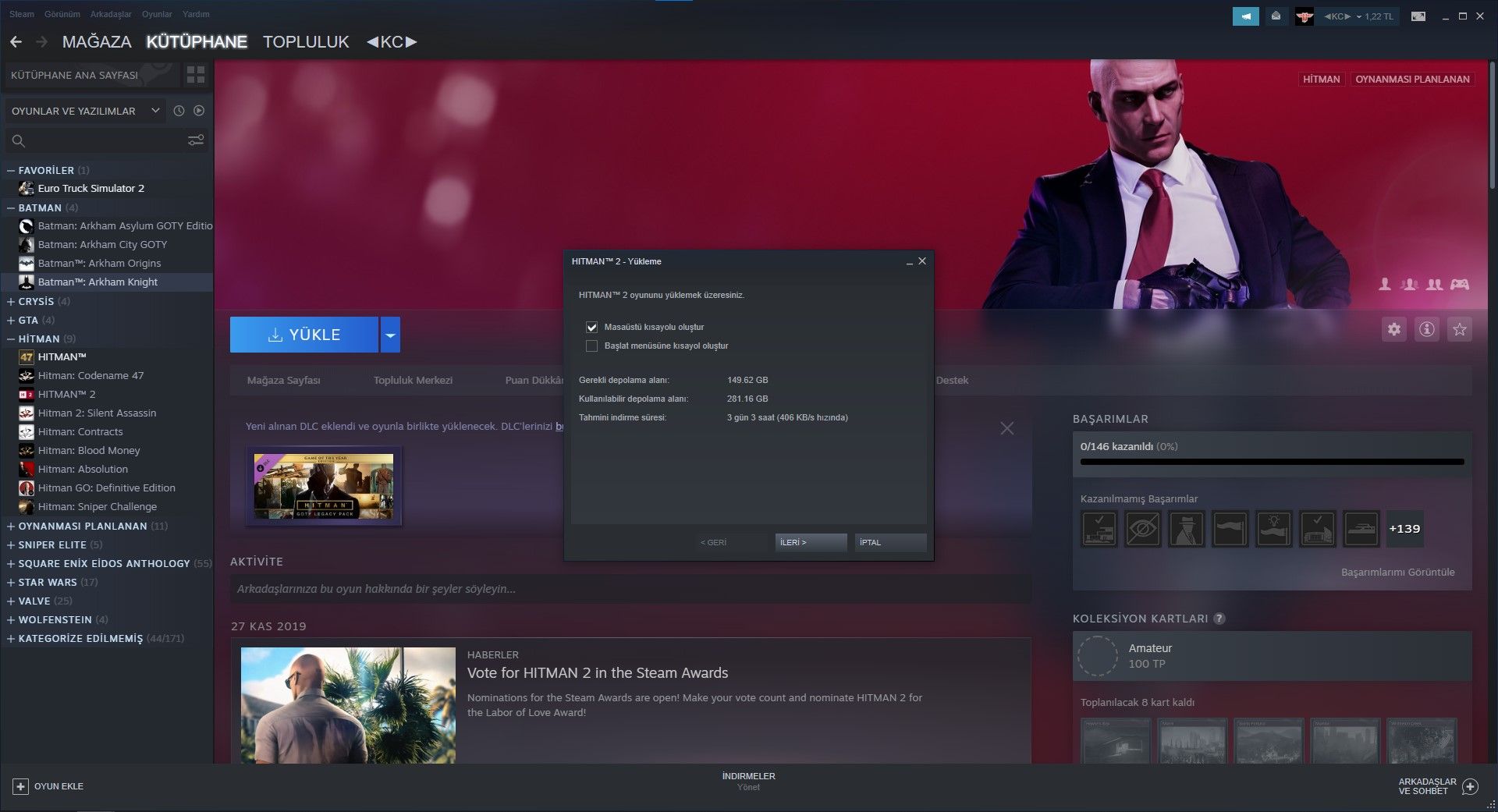
Task: Toggle ready-to-play filter icon
Action: point(199,111)
